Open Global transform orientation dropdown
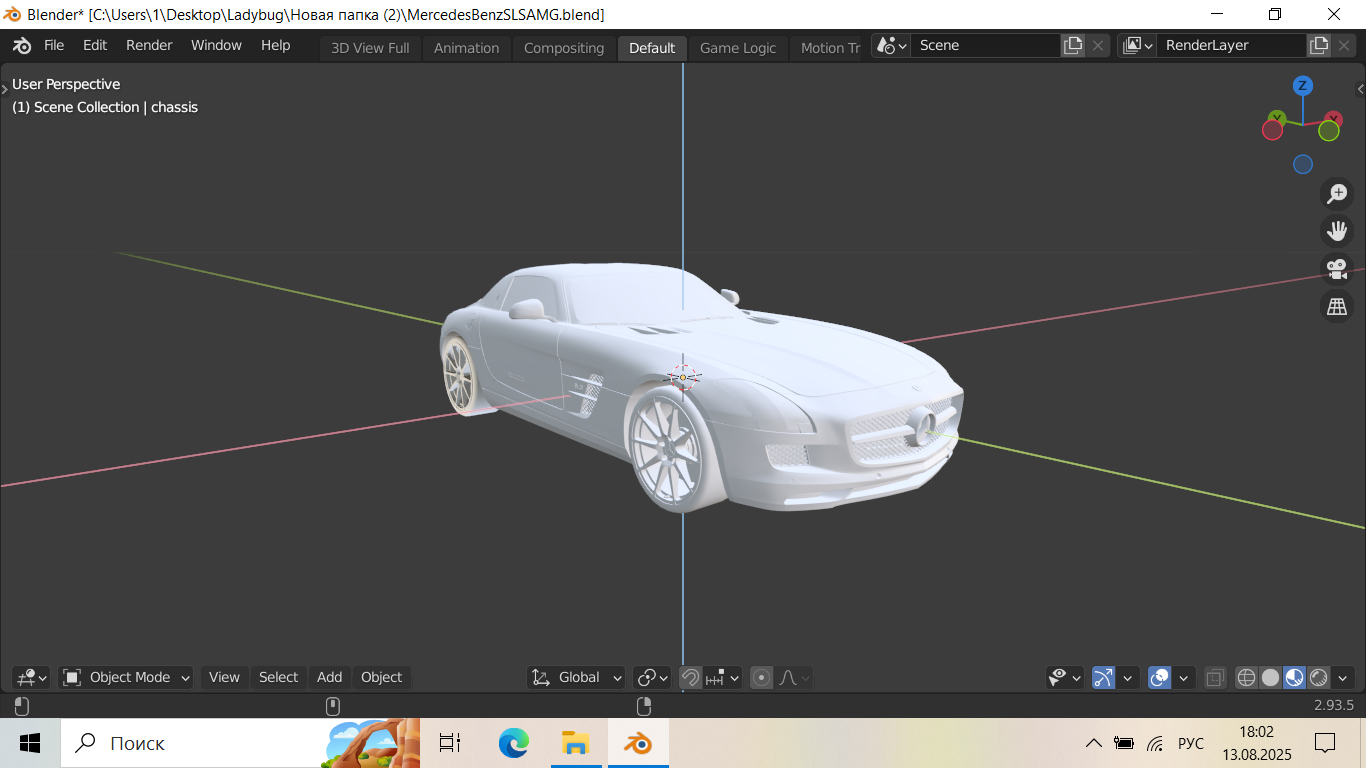This screenshot has width=1366, height=768. [x=577, y=678]
